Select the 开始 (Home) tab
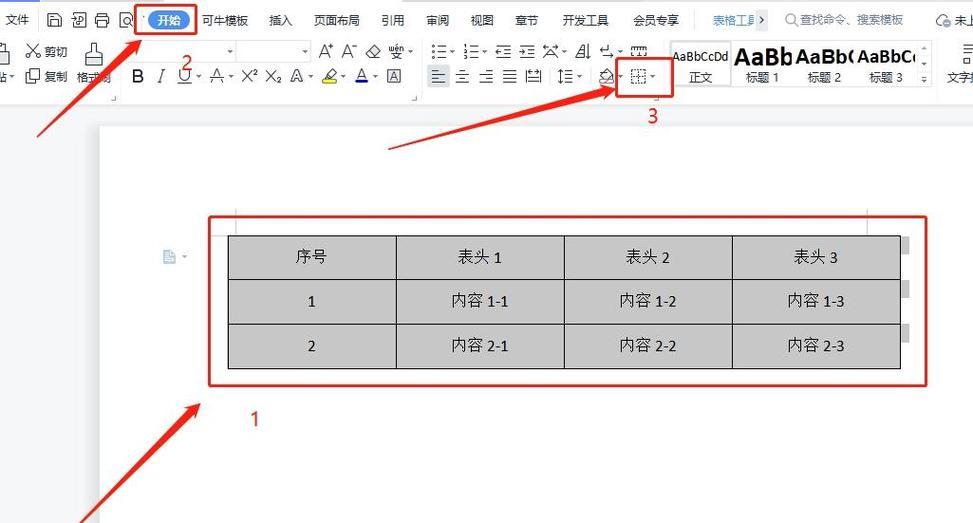 (169, 20)
